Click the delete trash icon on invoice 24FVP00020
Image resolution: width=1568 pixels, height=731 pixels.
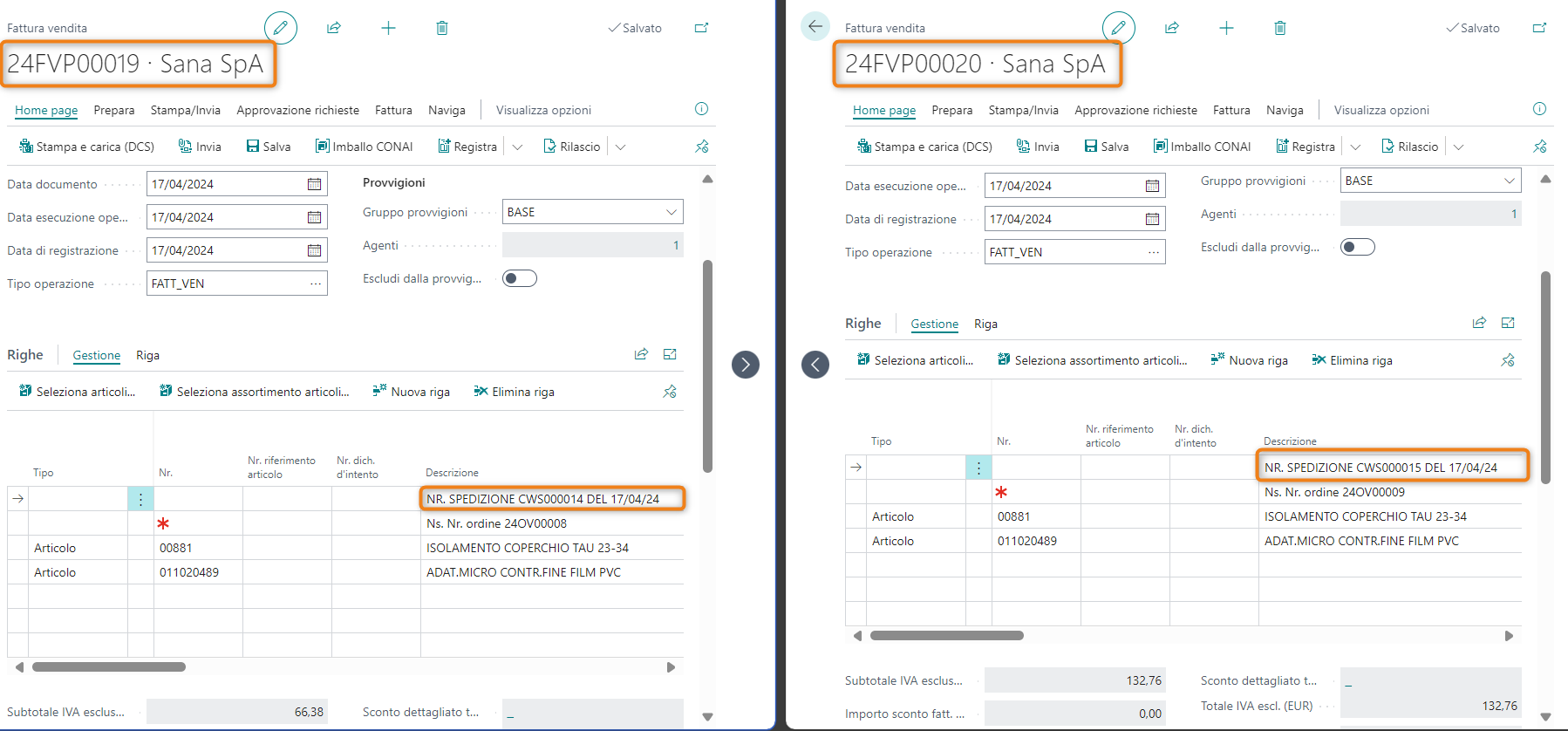pos(1279,28)
